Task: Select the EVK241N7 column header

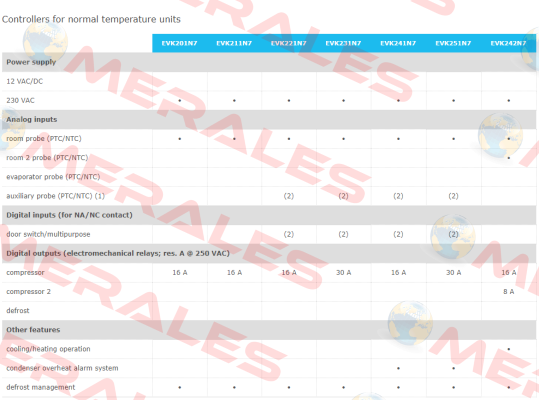Action: tap(398, 43)
